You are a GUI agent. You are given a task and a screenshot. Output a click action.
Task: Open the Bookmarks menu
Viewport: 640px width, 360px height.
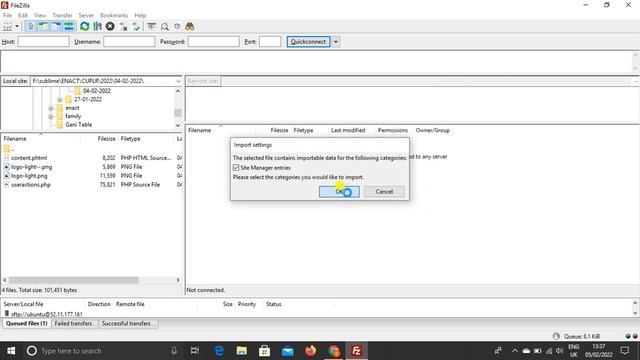click(114, 15)
